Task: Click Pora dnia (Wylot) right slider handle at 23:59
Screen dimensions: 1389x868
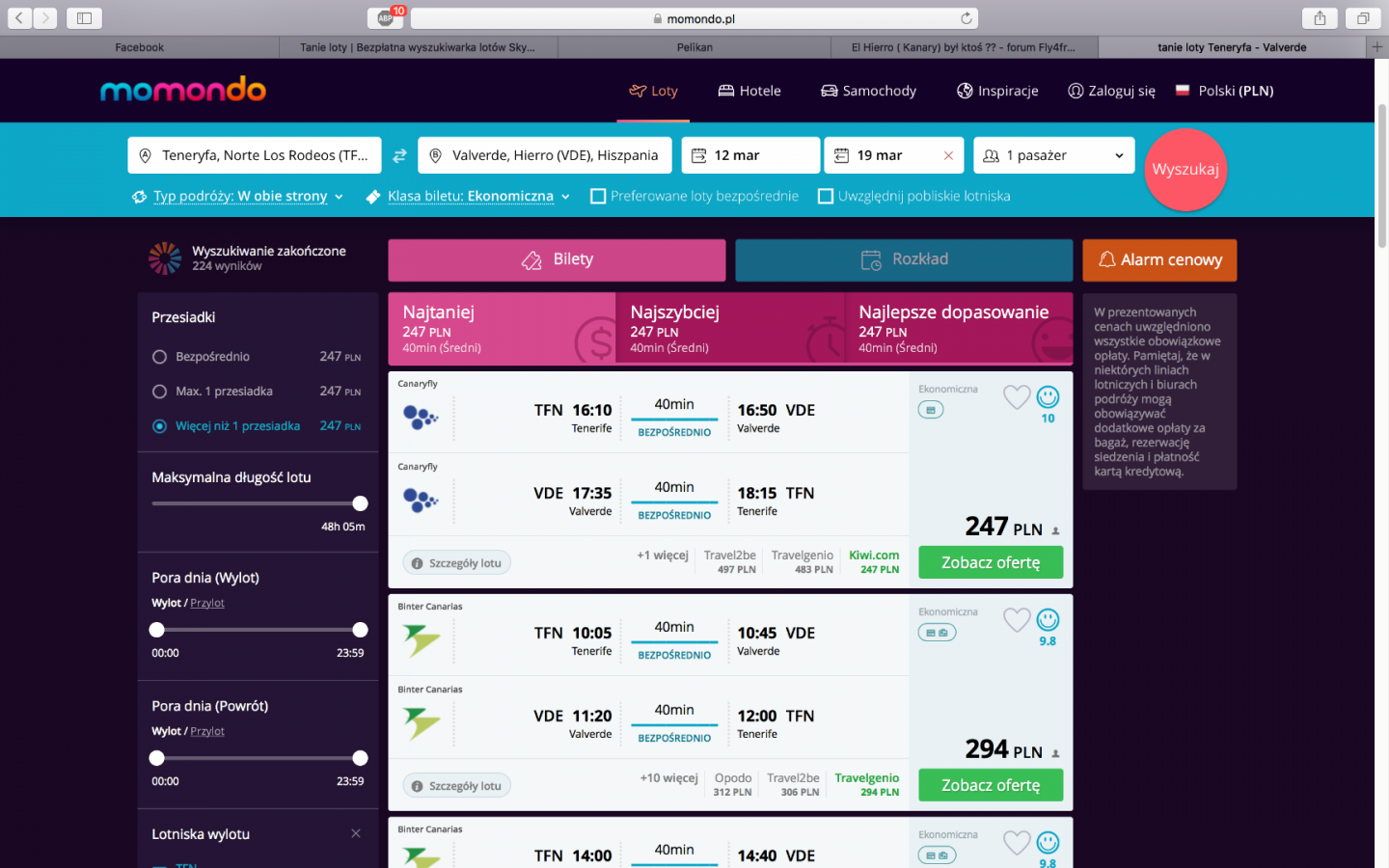Action: click(x=360, y=630)
